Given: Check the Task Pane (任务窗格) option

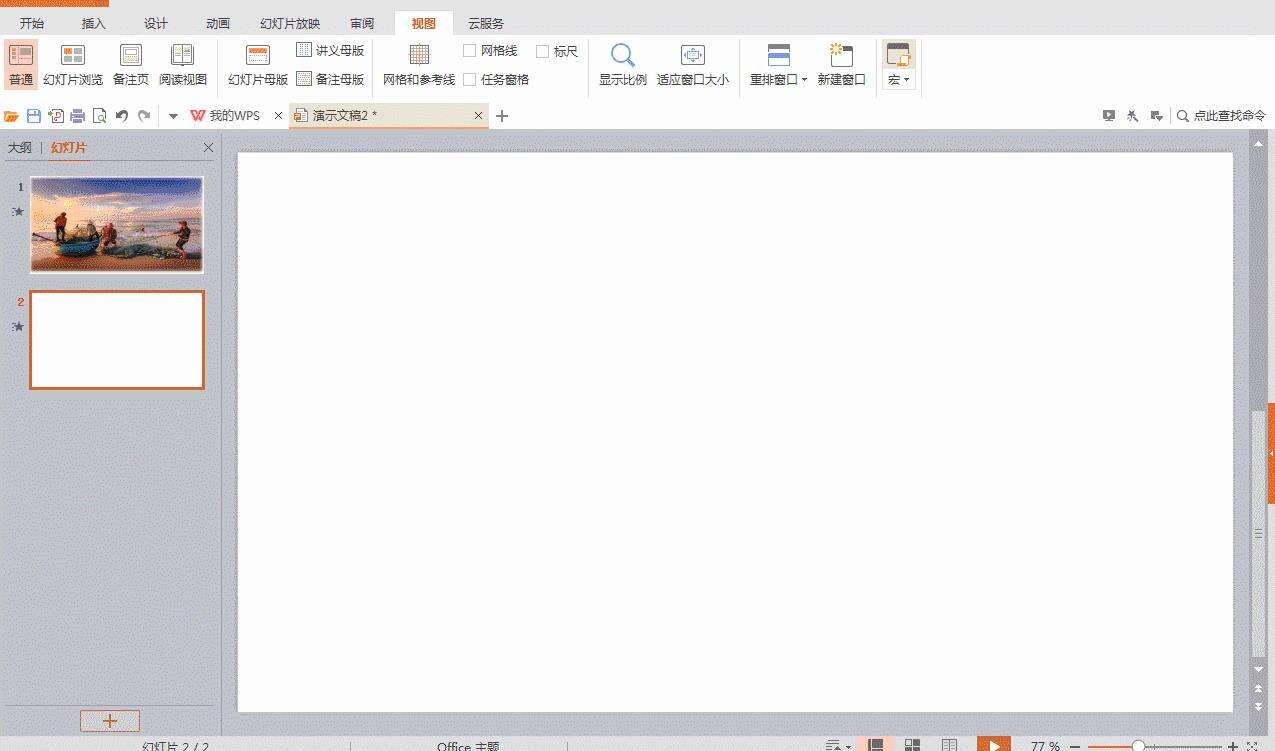Looking at the screenshot, I should [x=471, y=79].
